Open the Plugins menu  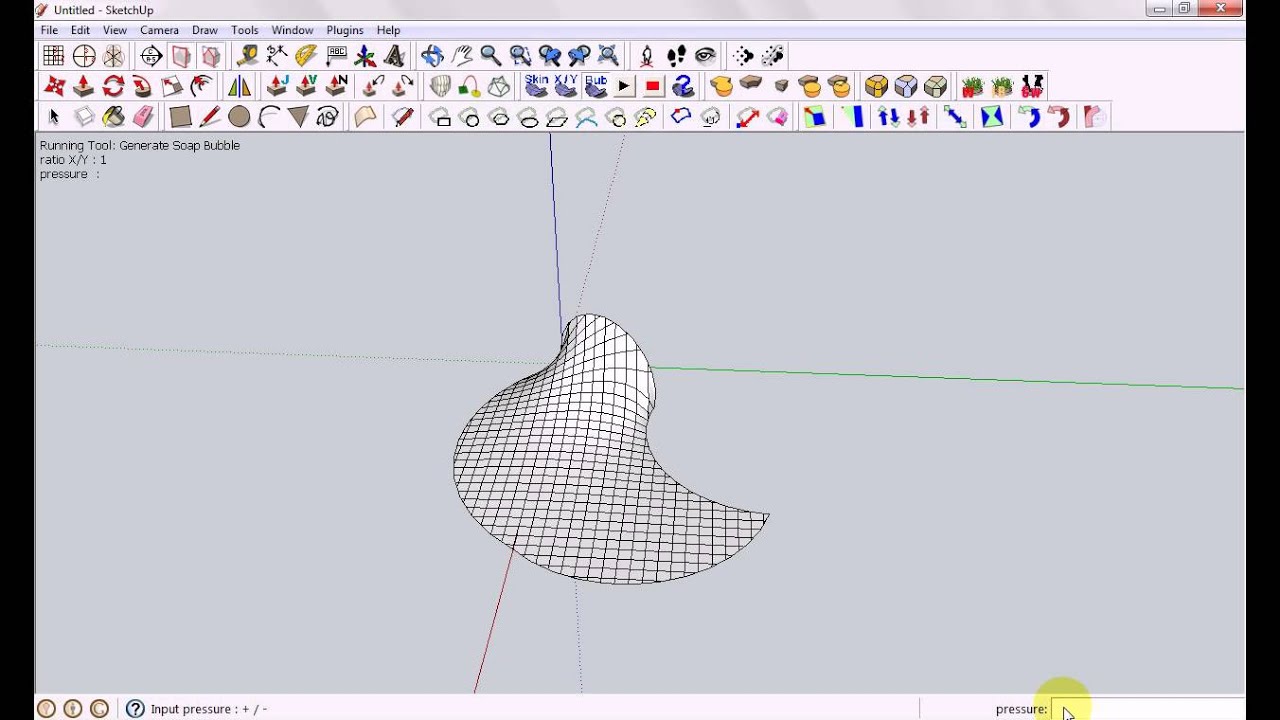345,30
